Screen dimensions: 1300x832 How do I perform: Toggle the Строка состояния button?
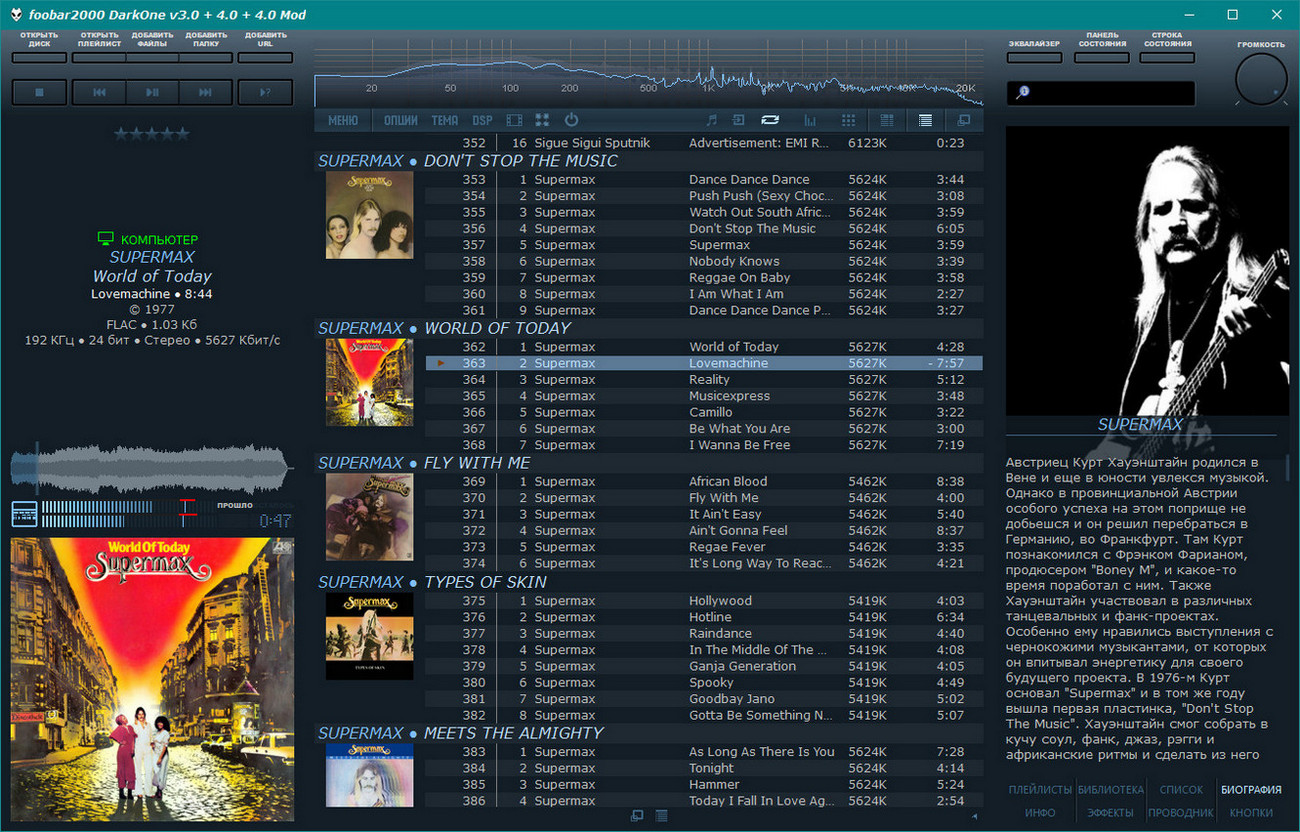click(1167, 57)
